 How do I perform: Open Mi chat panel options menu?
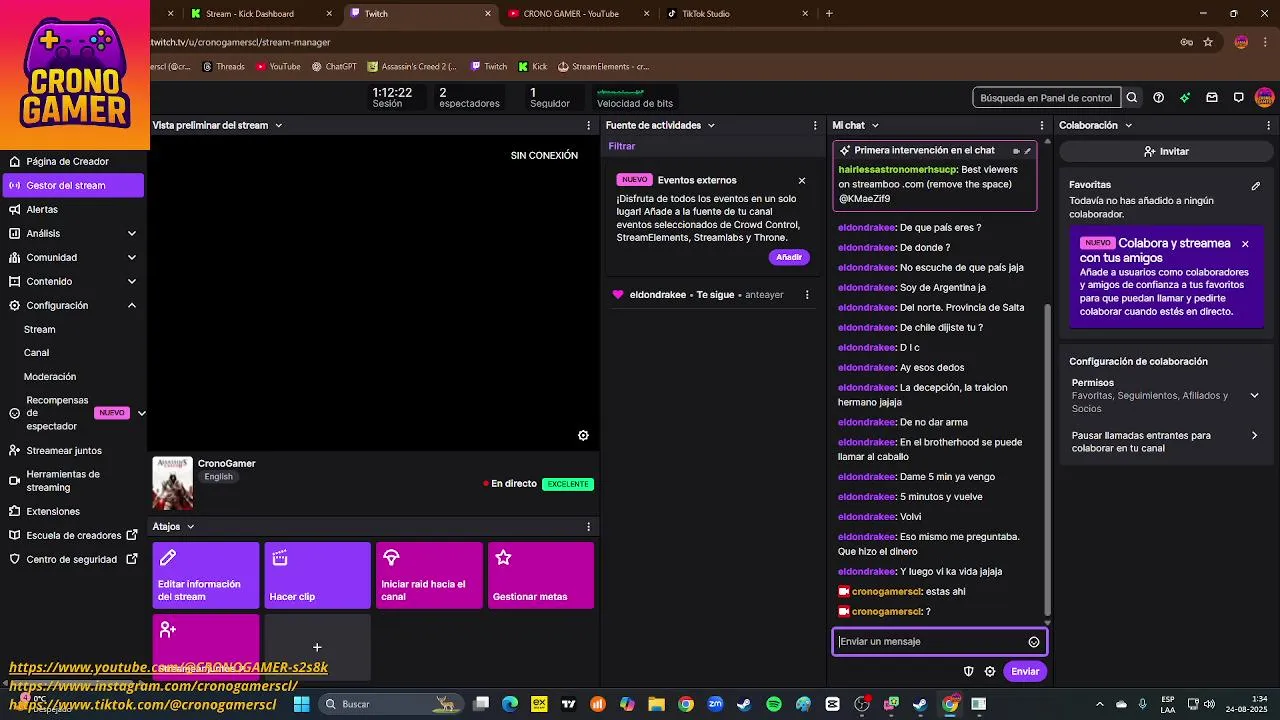(1042, 126)
